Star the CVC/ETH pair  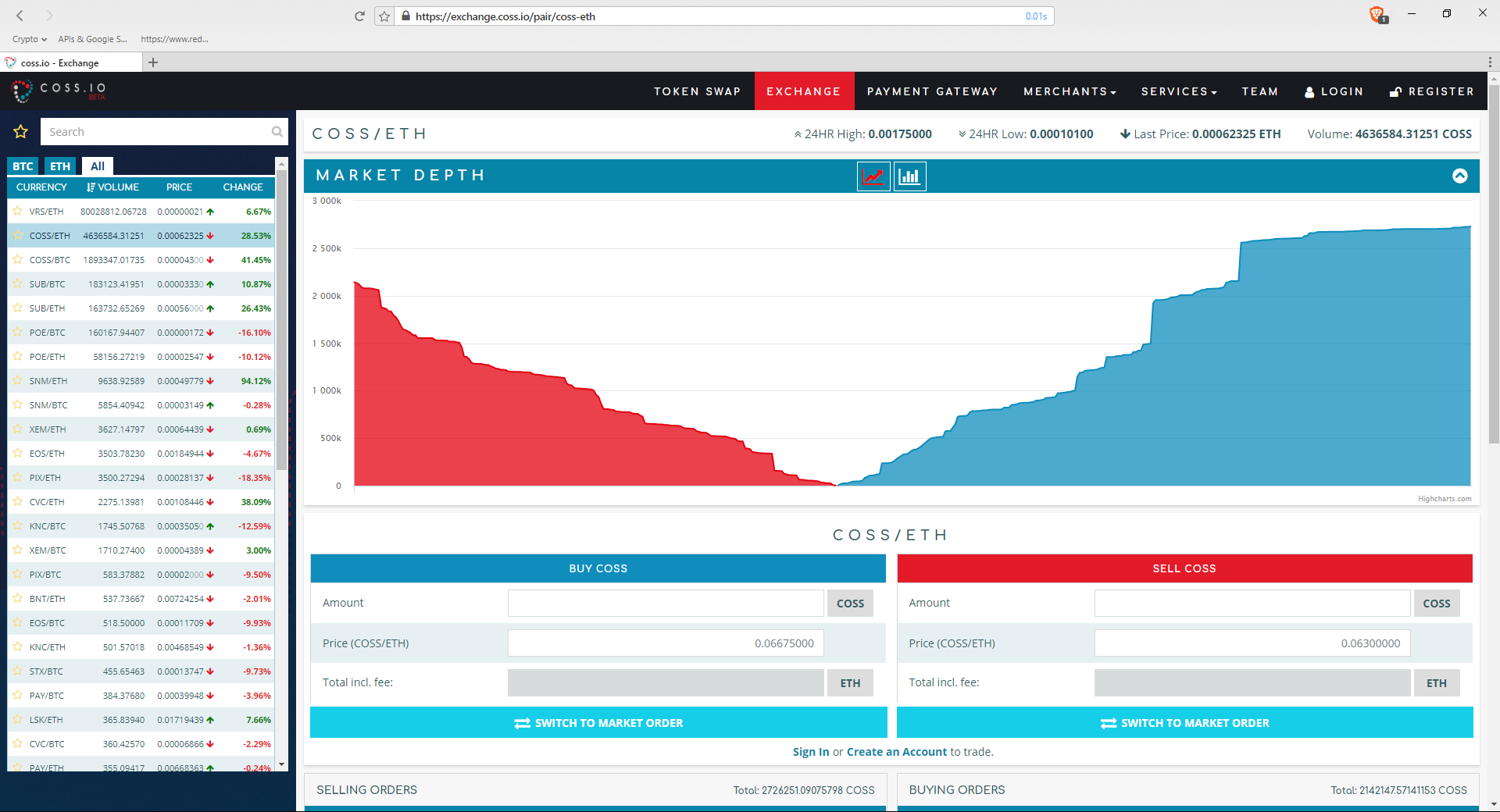[17, 501]
